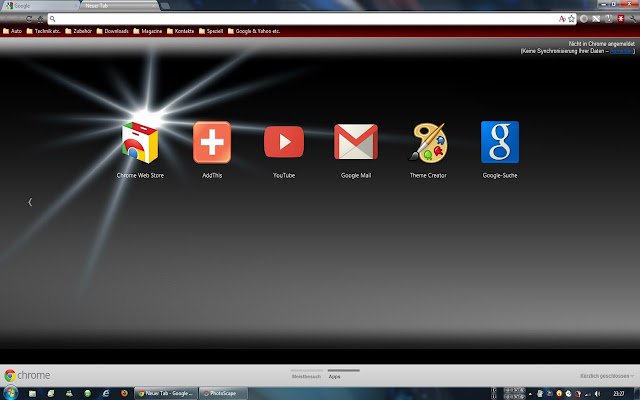Screen dimensions: 640x400
Task: Switch to the Meistbesucht section
Action: (x=306, y=376)
